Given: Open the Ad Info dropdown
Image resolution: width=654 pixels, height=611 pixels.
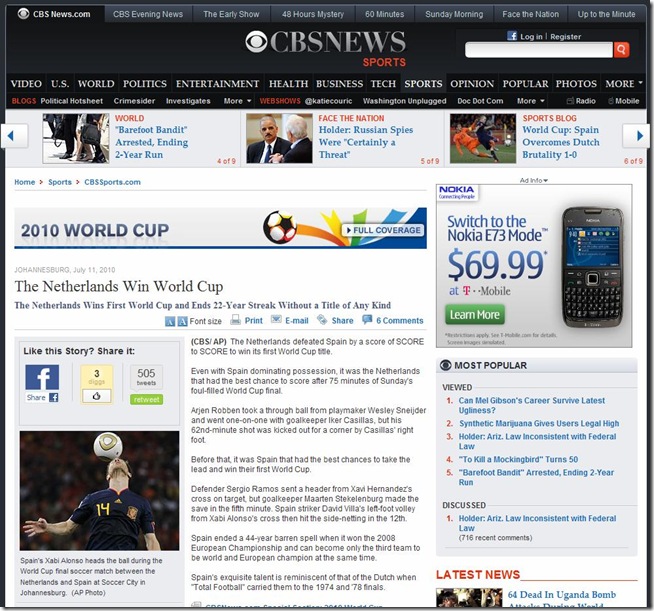Looking at the screenshot, I should tap(533, 180).
